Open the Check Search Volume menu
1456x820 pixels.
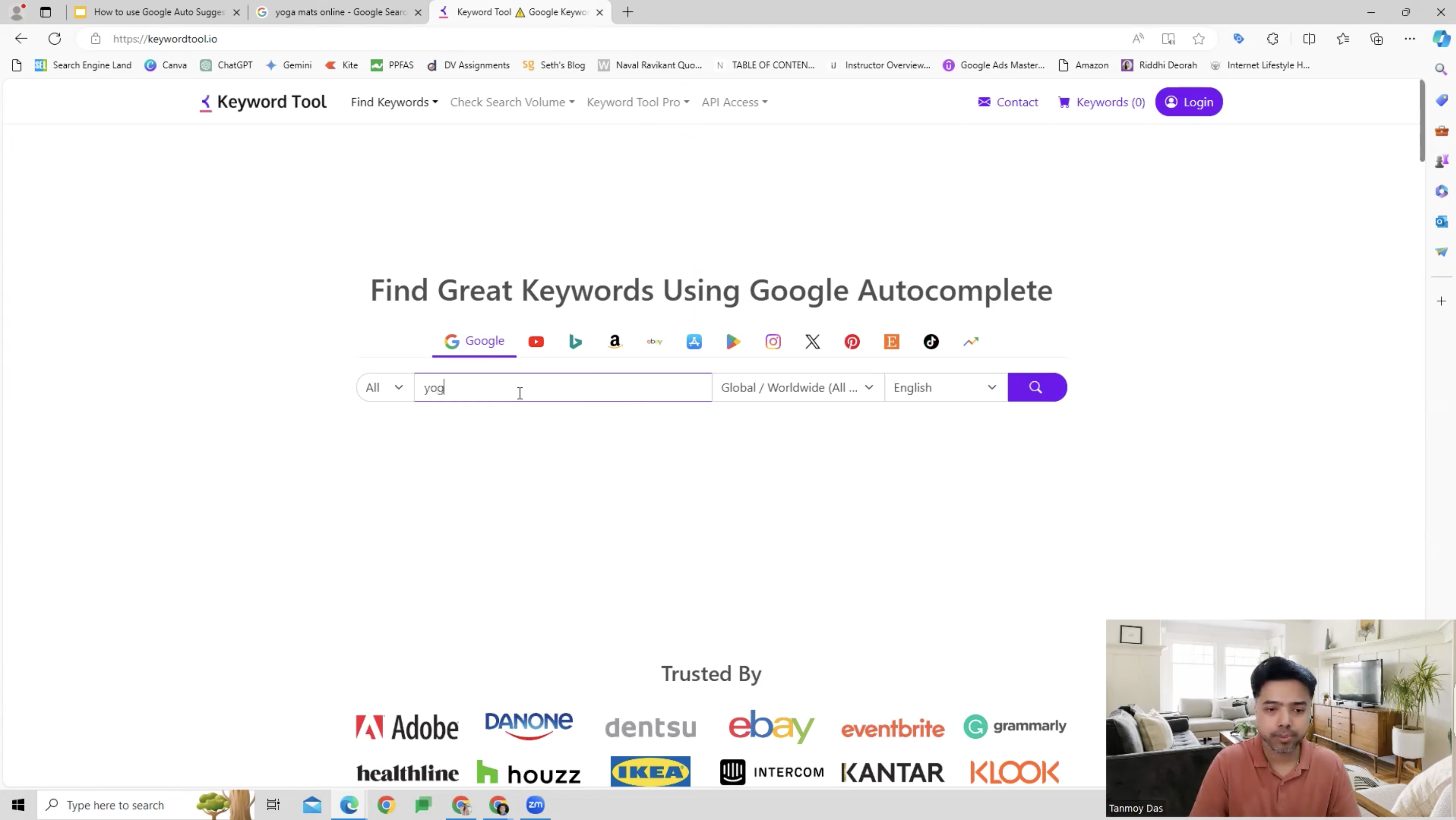512,102
